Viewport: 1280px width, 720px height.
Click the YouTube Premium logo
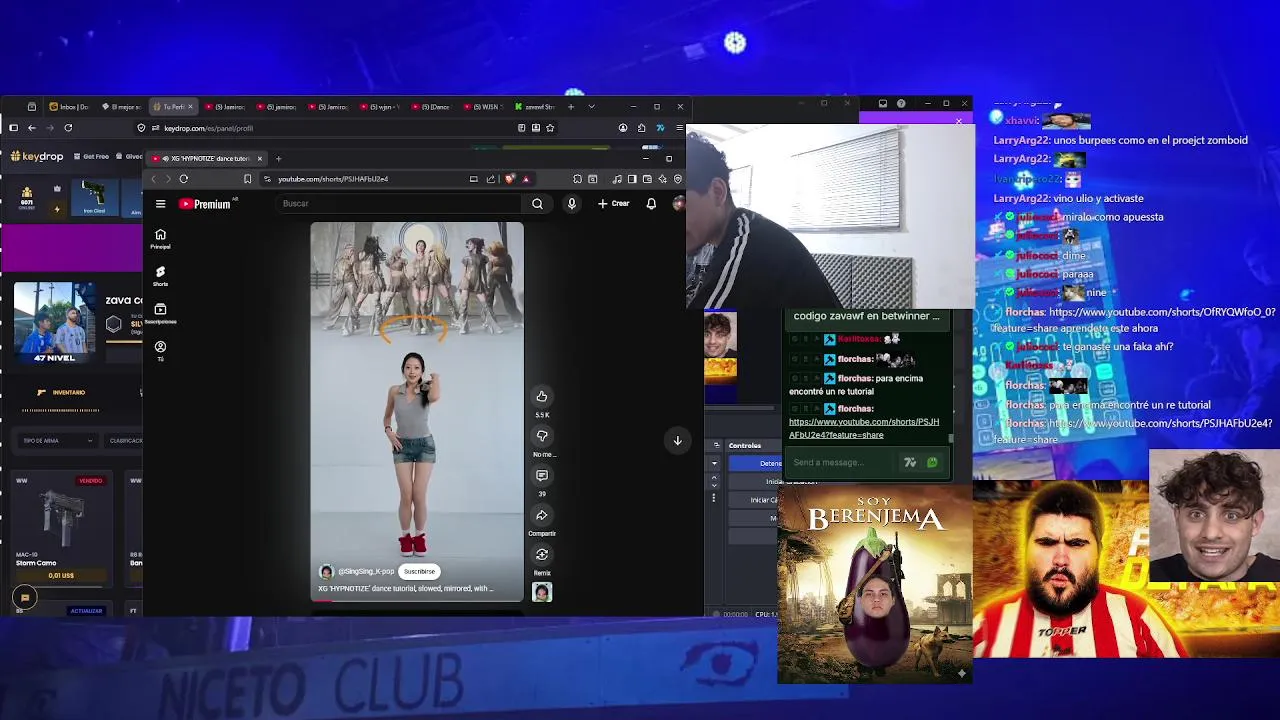click(205, 204)
